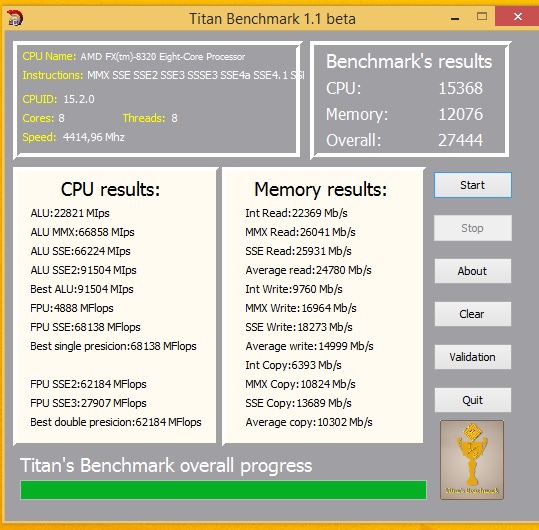The image size is (539, 530).
Task: Select FPU:4888 MFlops line
Action: pos(72,308)
